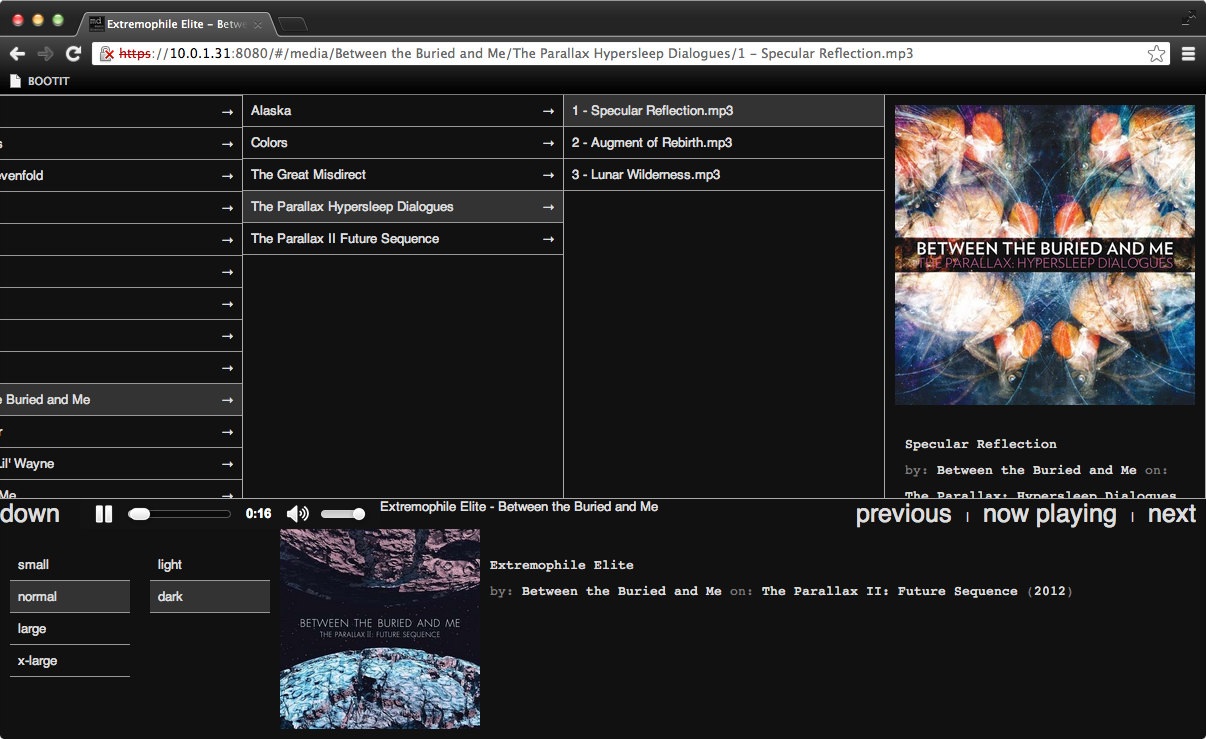The height and width of the screenshot is (739, 1206).
Task: Expand the Buried and Me artist arrow
Action: point(228,400)
